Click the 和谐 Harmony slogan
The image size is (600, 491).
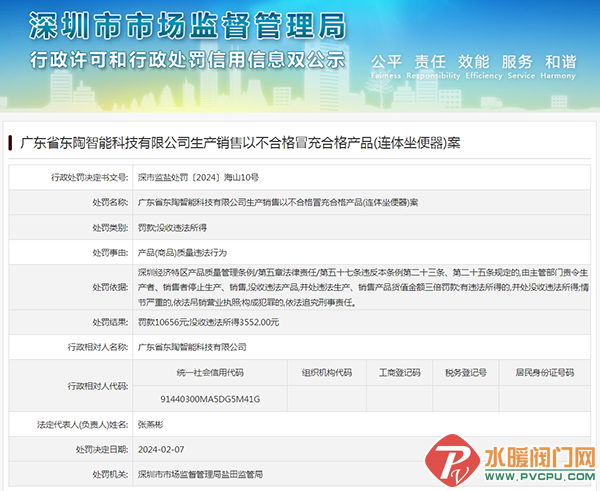[x=558, y=66]
